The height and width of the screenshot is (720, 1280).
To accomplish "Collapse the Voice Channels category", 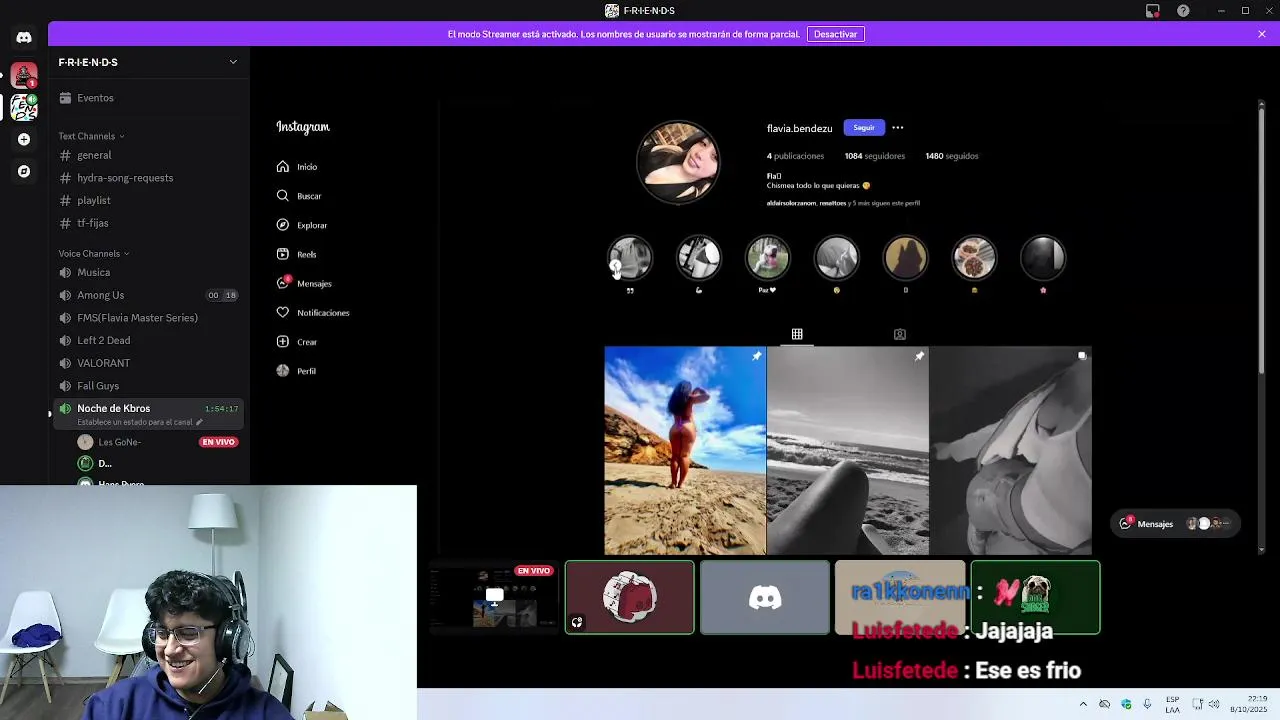I will click(94, 254).
